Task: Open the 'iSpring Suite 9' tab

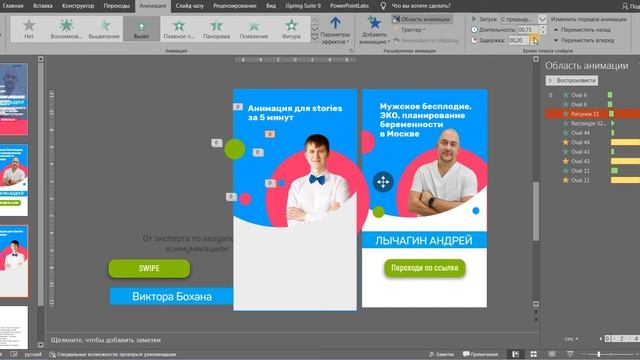Action: tap(303, 6)
